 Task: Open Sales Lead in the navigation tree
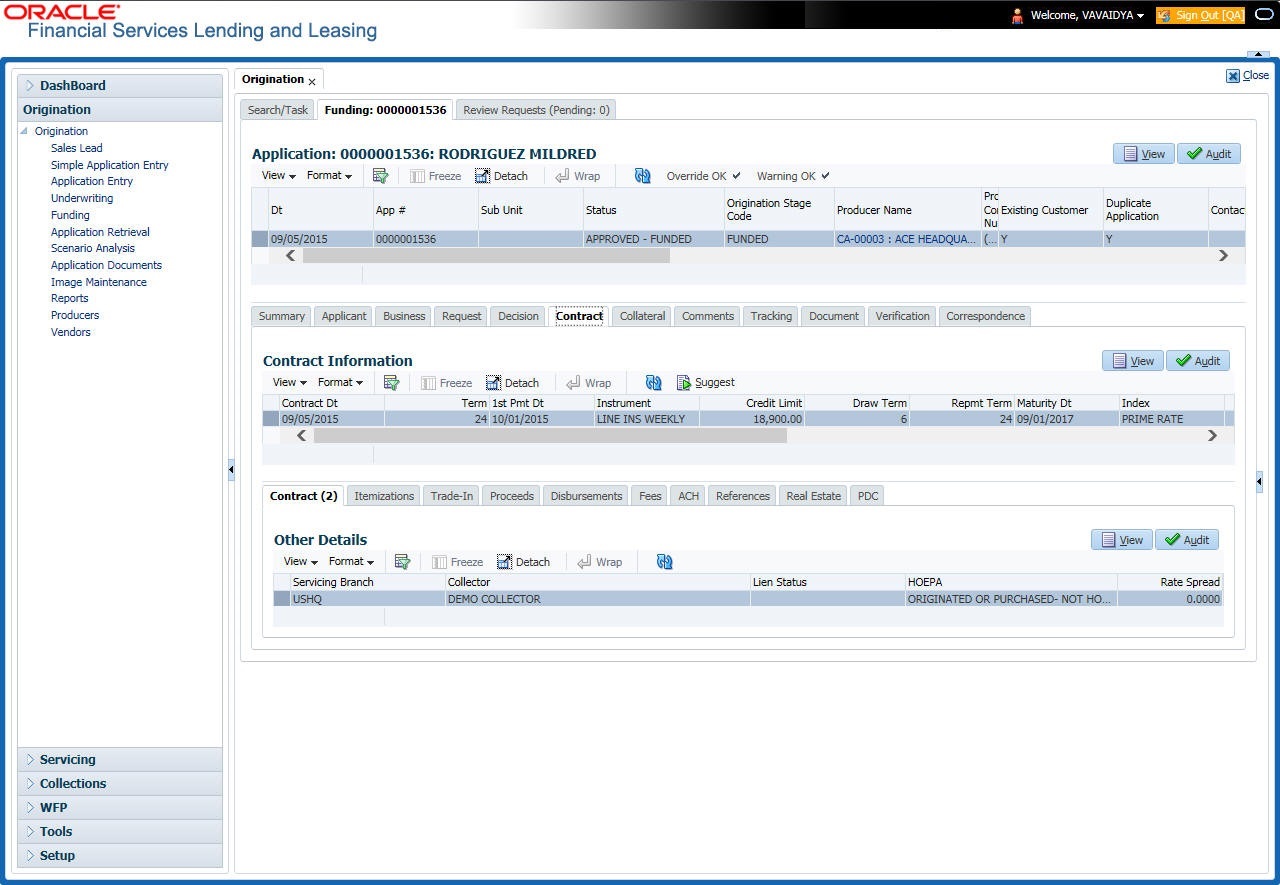77,148
